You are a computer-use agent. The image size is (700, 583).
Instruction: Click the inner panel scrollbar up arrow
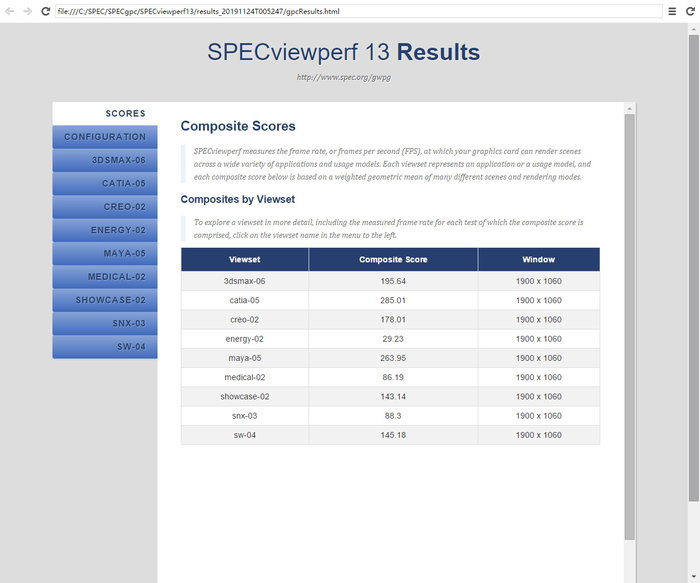click(629, 108)
